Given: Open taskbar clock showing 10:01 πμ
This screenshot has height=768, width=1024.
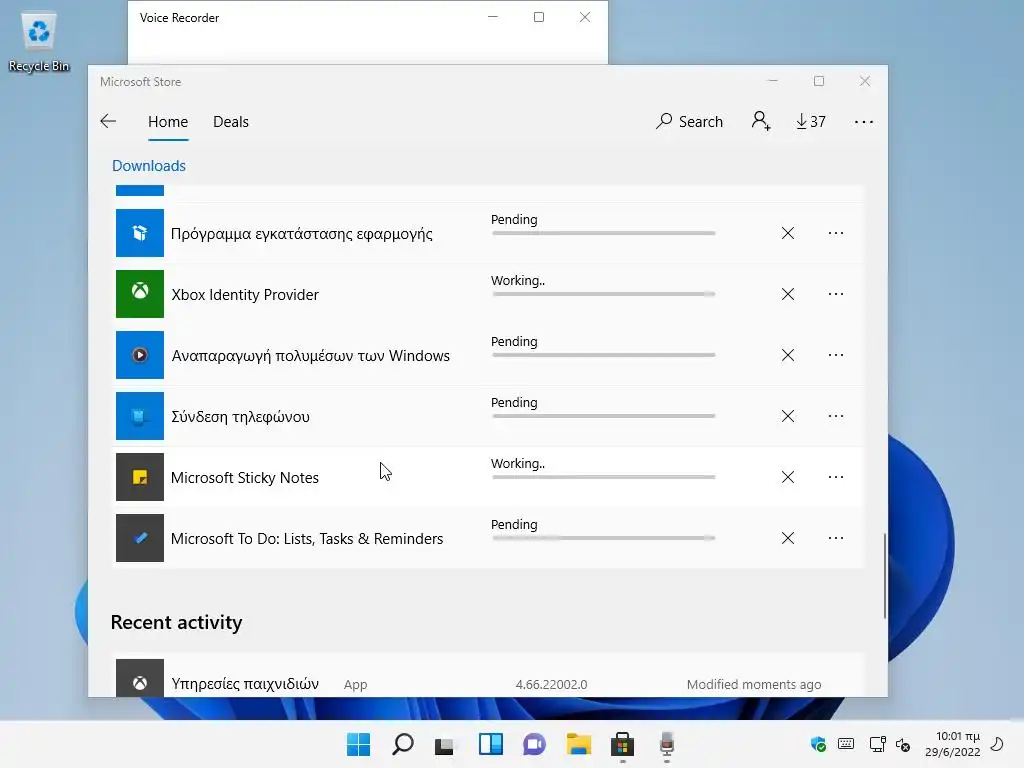Looking at the screenshot, I should click(953, 744).
